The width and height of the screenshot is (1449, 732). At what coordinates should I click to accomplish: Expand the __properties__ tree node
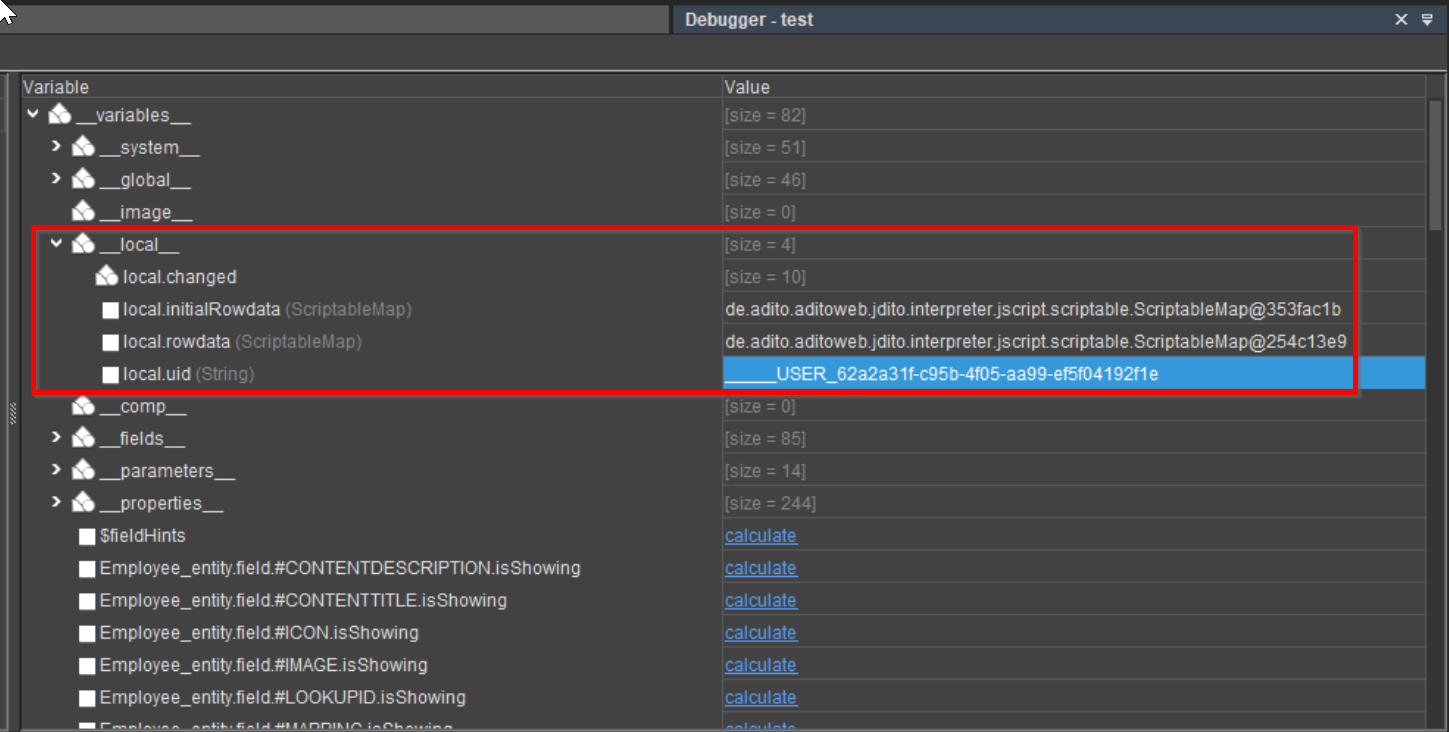coord(57,503)
